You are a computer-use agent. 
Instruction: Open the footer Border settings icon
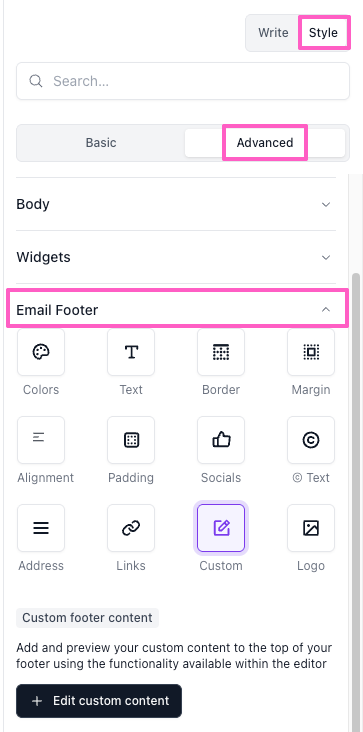coord(221,352)
